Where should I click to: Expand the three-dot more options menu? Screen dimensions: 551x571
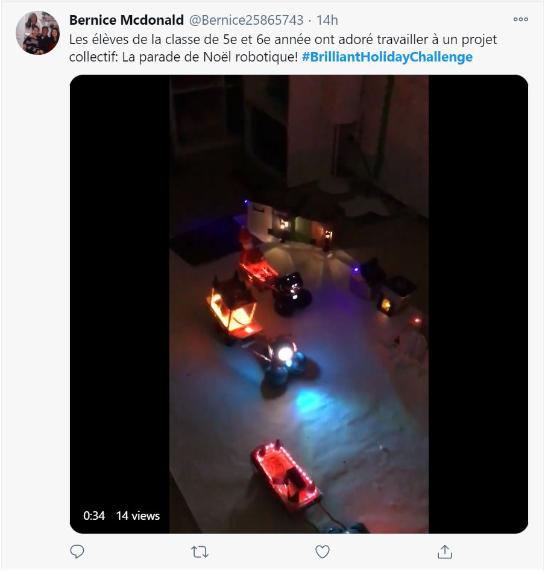pyautogui.click(x=520, y=19)
